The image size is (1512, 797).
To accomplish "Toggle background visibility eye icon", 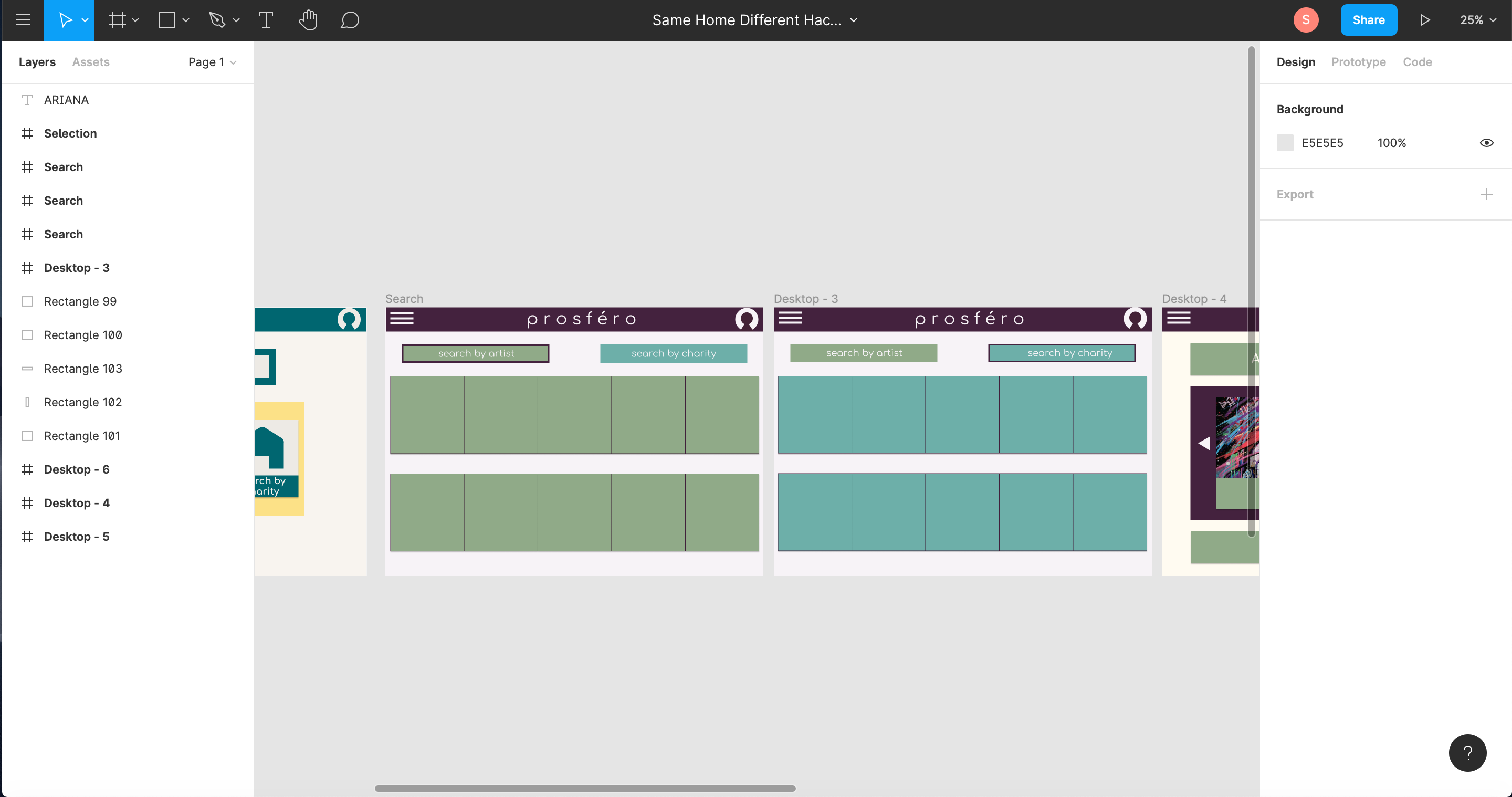I will [x=1486, y=143].
